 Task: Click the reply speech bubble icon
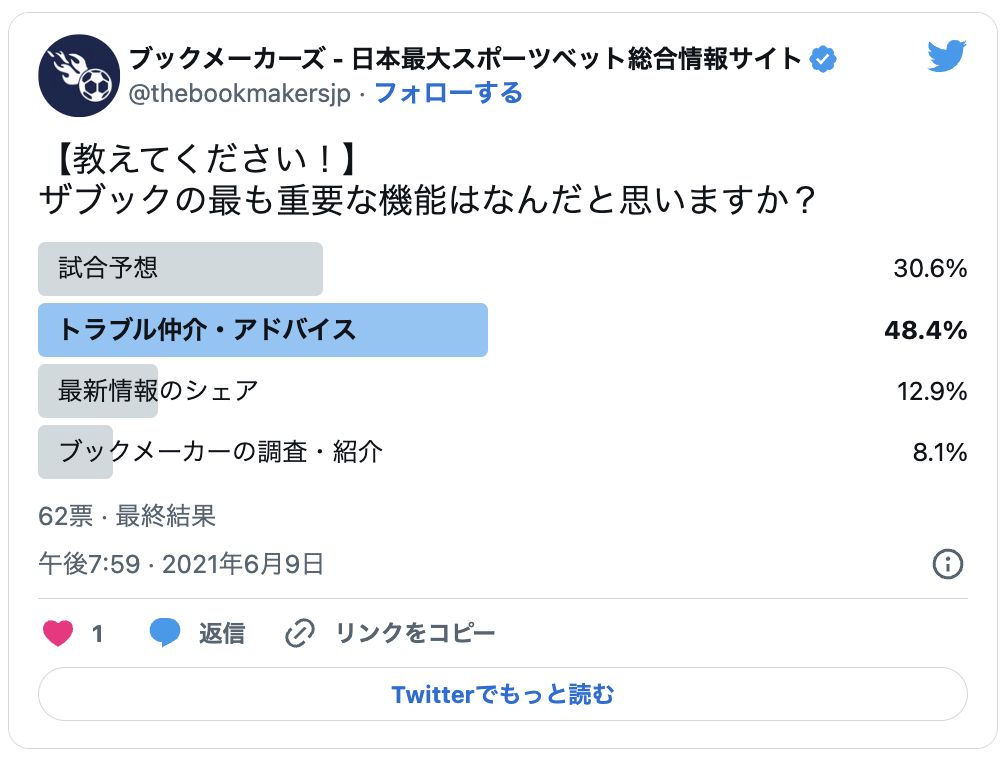[x=165, y=633]
